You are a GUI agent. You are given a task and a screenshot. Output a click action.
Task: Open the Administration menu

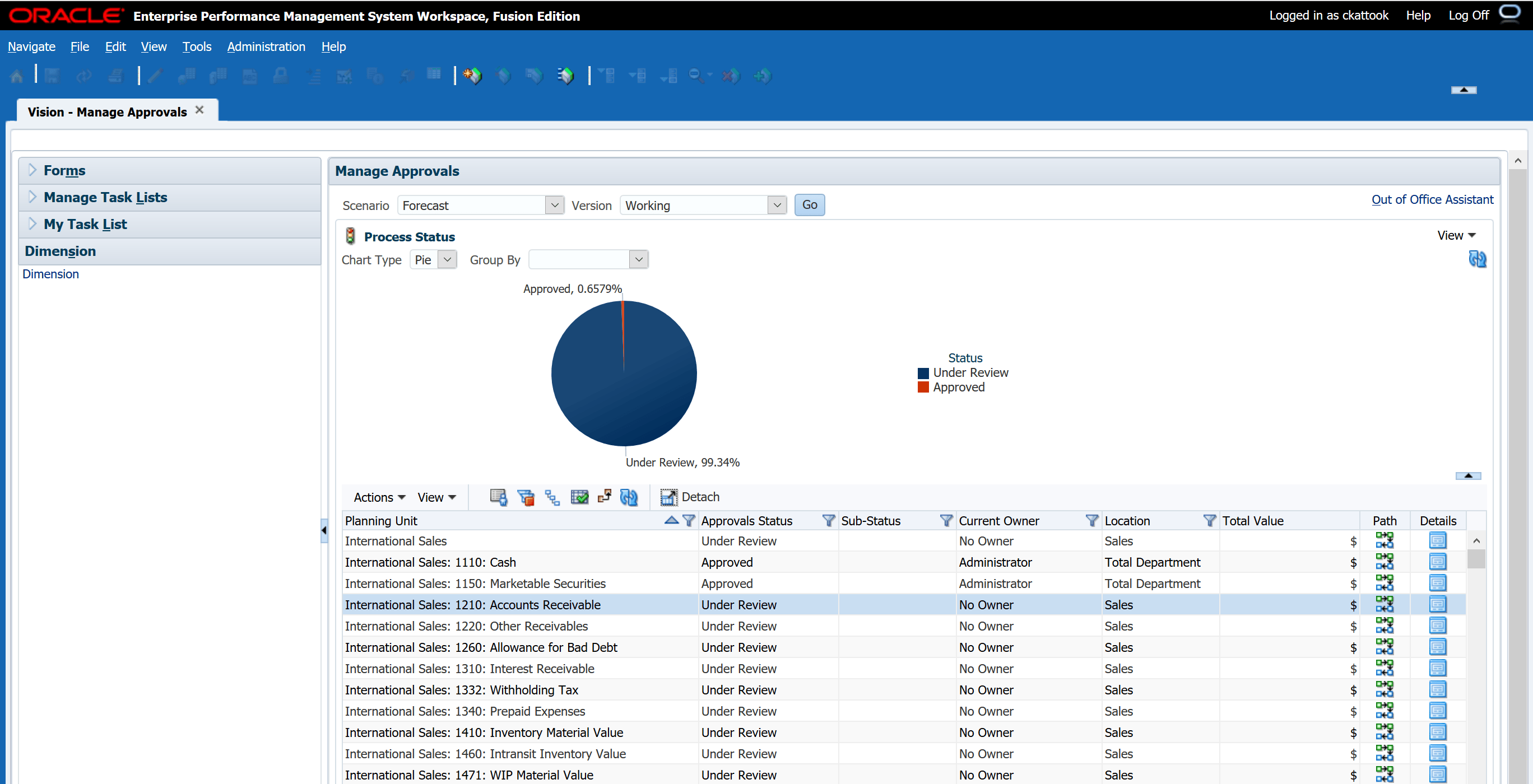click(266, 46)
